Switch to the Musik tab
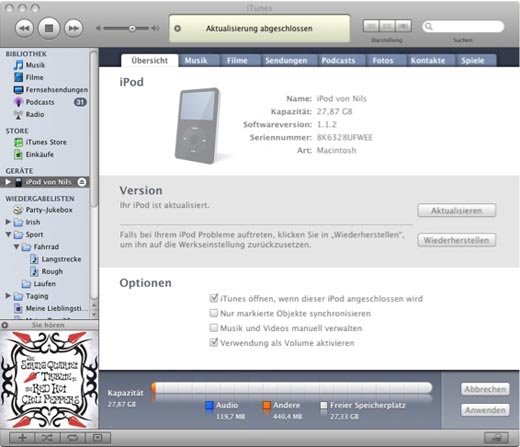The height and width of the screenshot is (447, 520). [196, 61]
